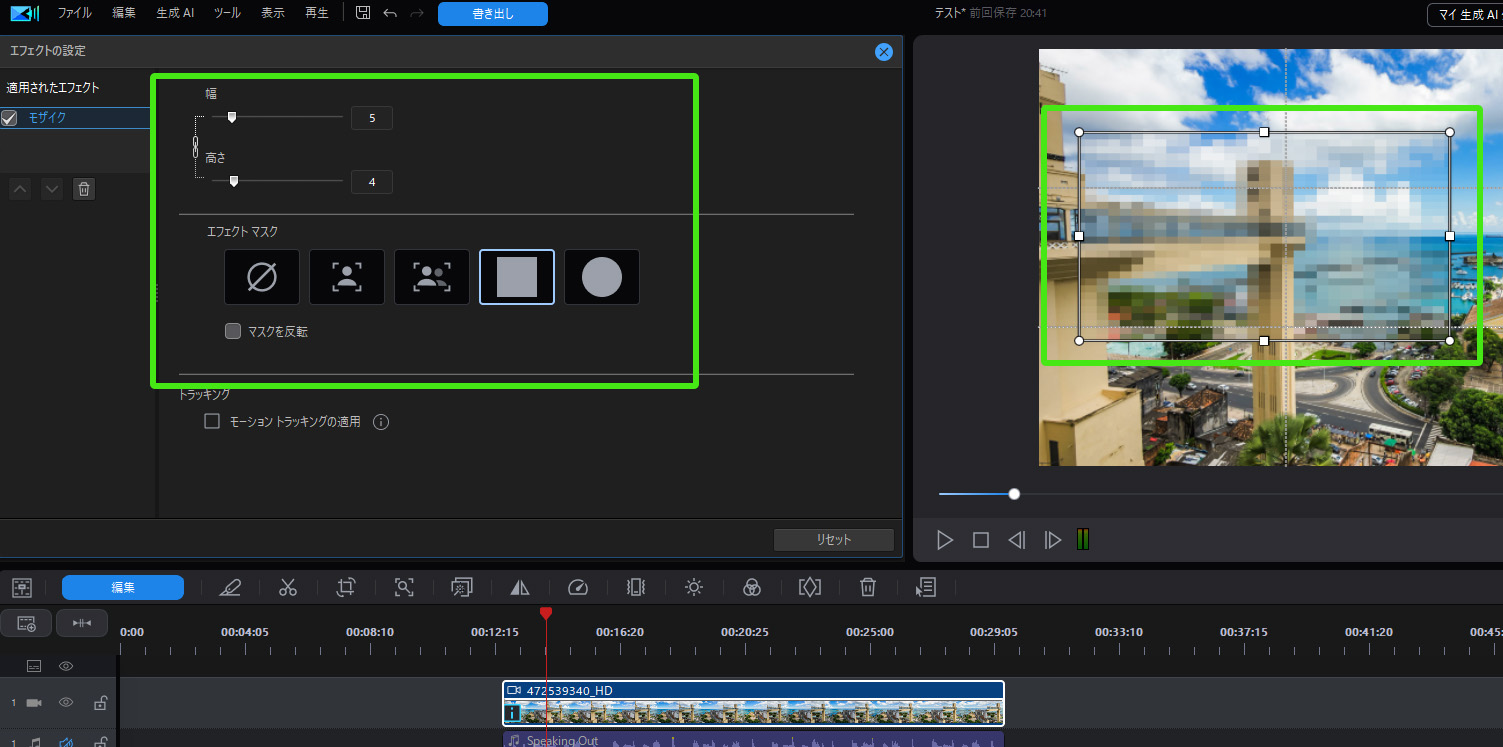The image size is (1503, 747).
Task: Click the 書き出し export button
Action: pos(492,14)
